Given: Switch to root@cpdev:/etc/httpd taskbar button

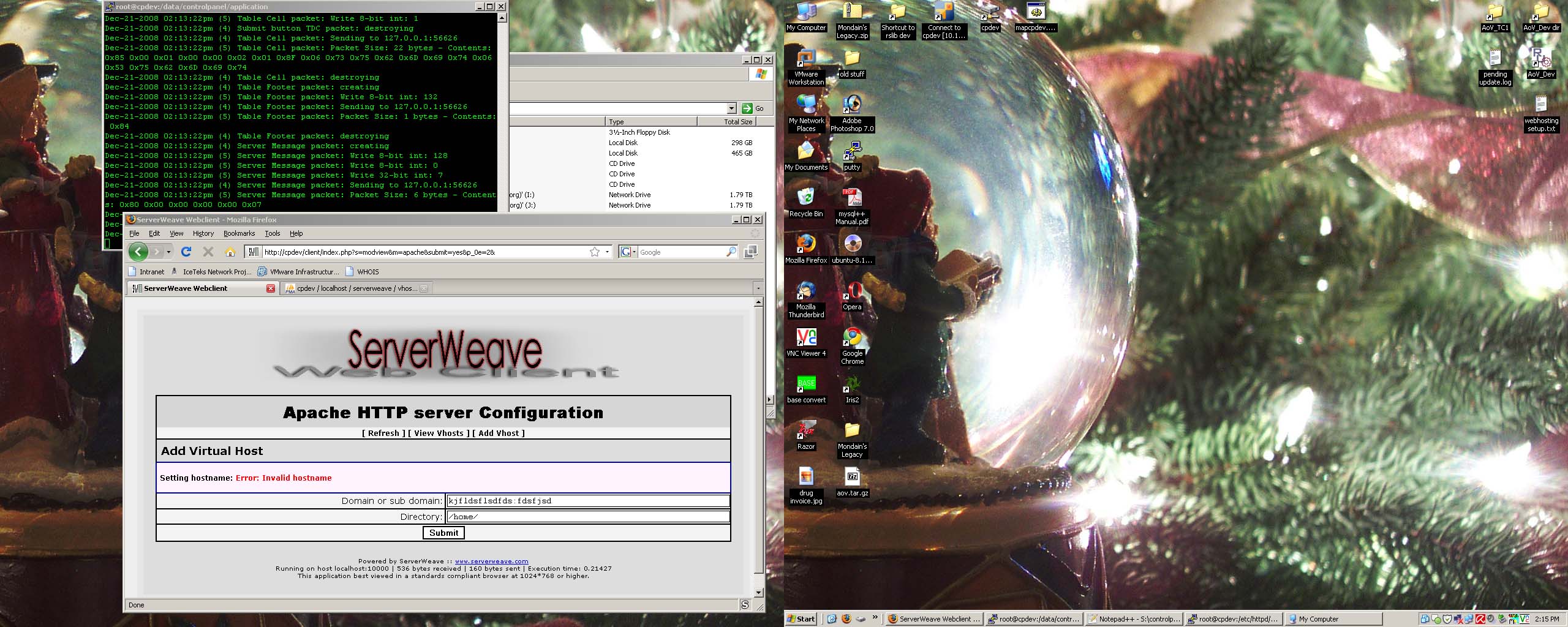Looking at the screenshot, I should (1233, 619).
